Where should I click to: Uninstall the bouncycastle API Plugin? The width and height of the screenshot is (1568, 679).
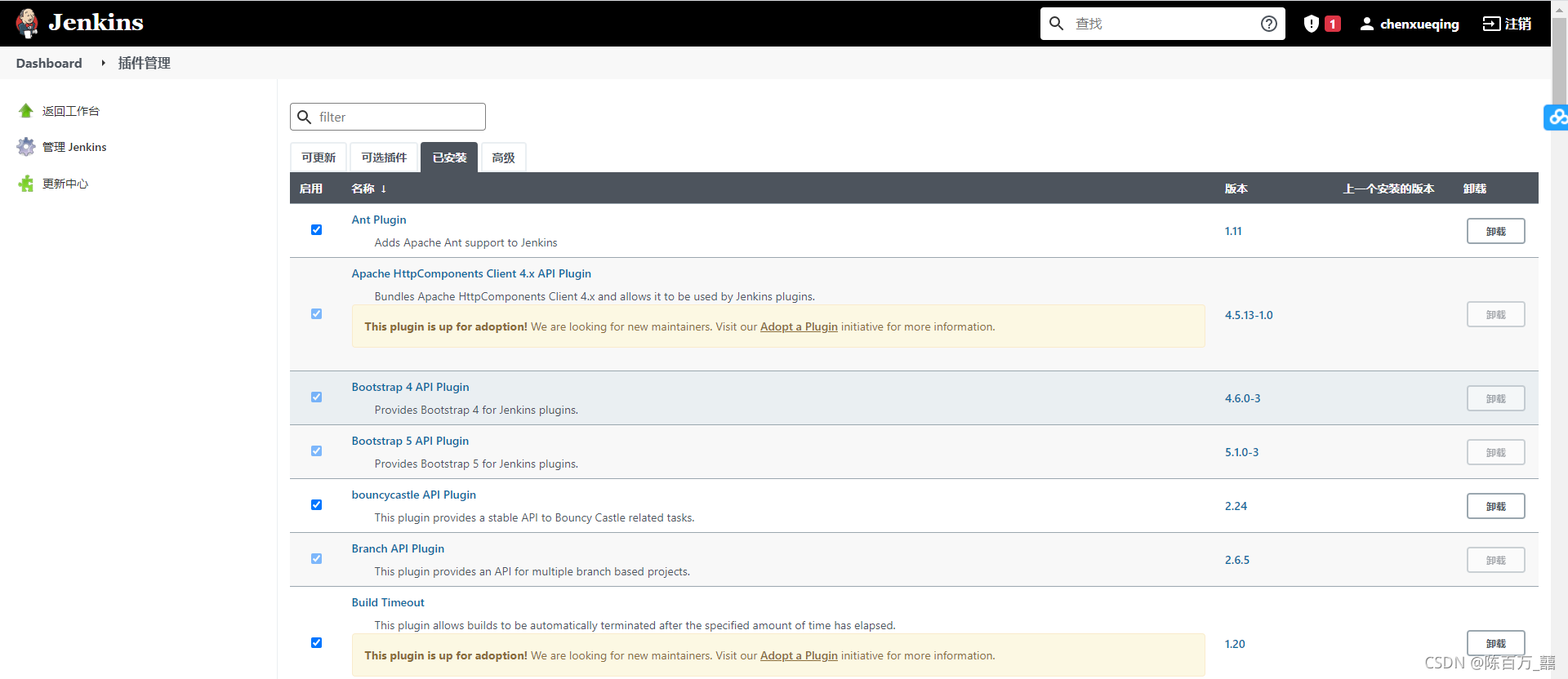point(1495,506)
